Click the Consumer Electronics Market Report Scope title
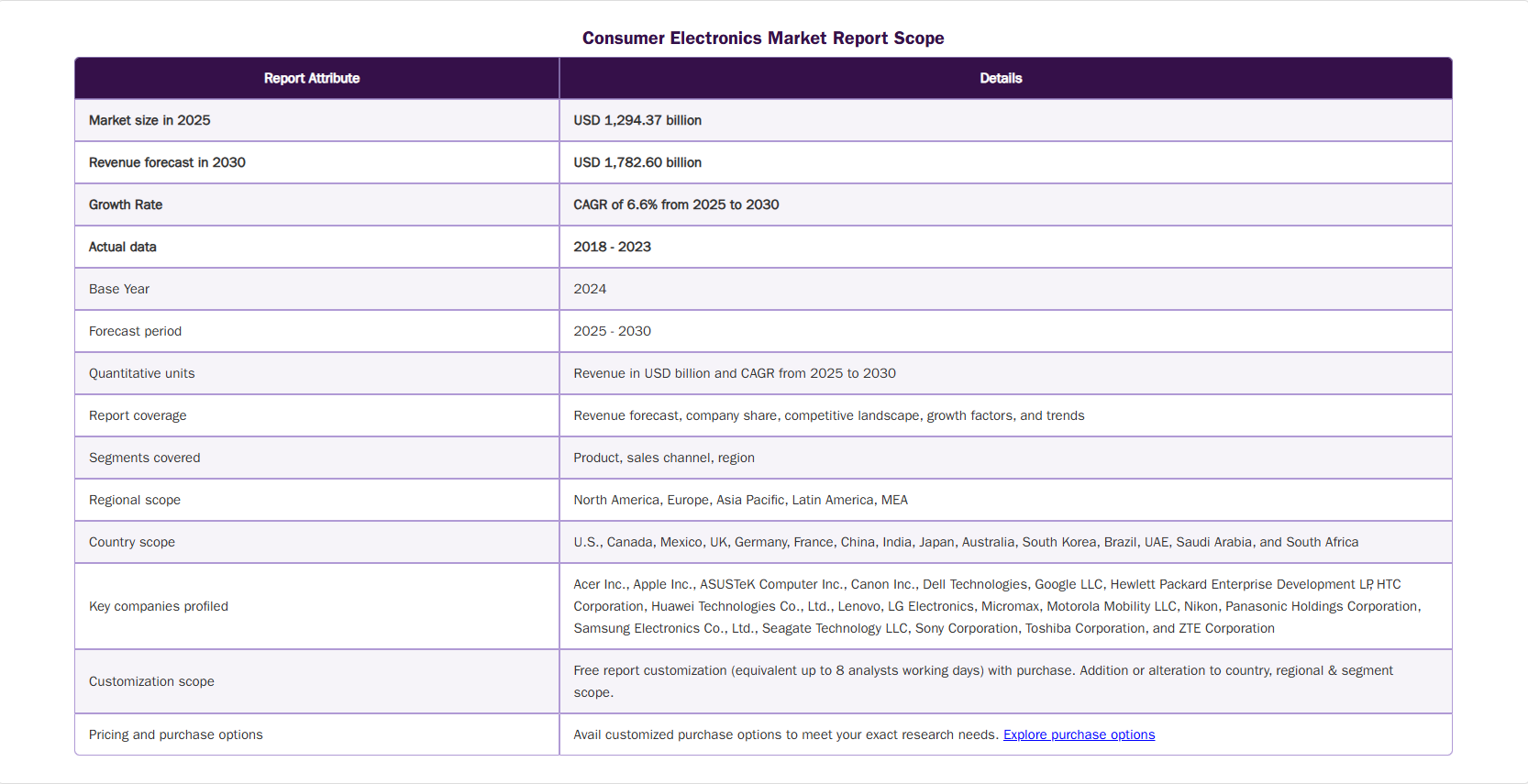Screen dimensions: 1528x784 [763, 38]
